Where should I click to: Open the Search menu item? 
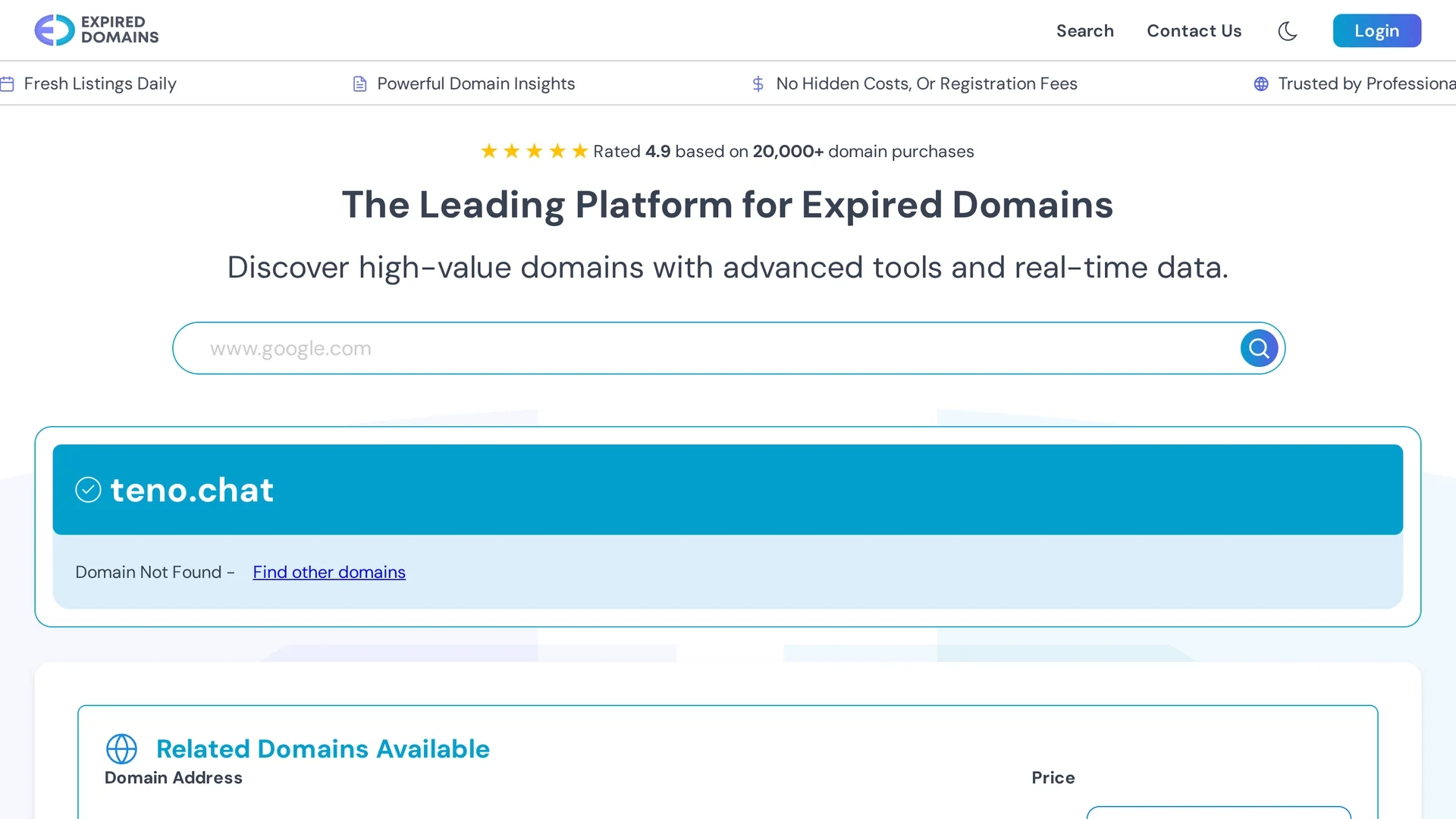[x=1084, y=31]
